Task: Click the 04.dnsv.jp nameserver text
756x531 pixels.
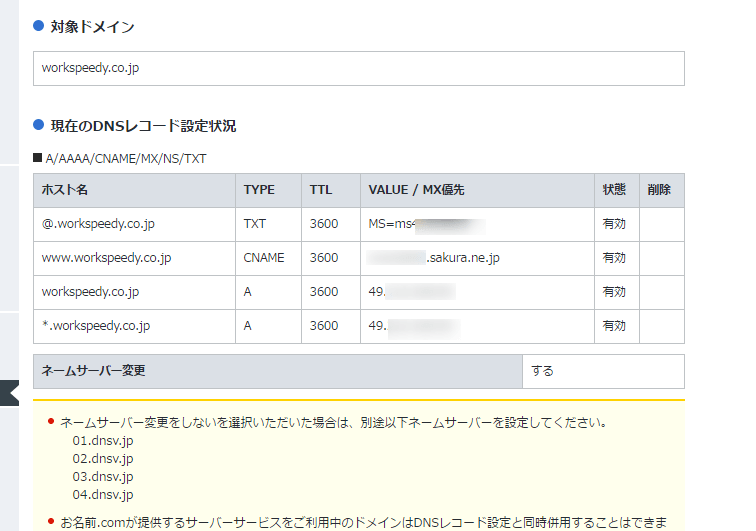Action: coord(102,495)
